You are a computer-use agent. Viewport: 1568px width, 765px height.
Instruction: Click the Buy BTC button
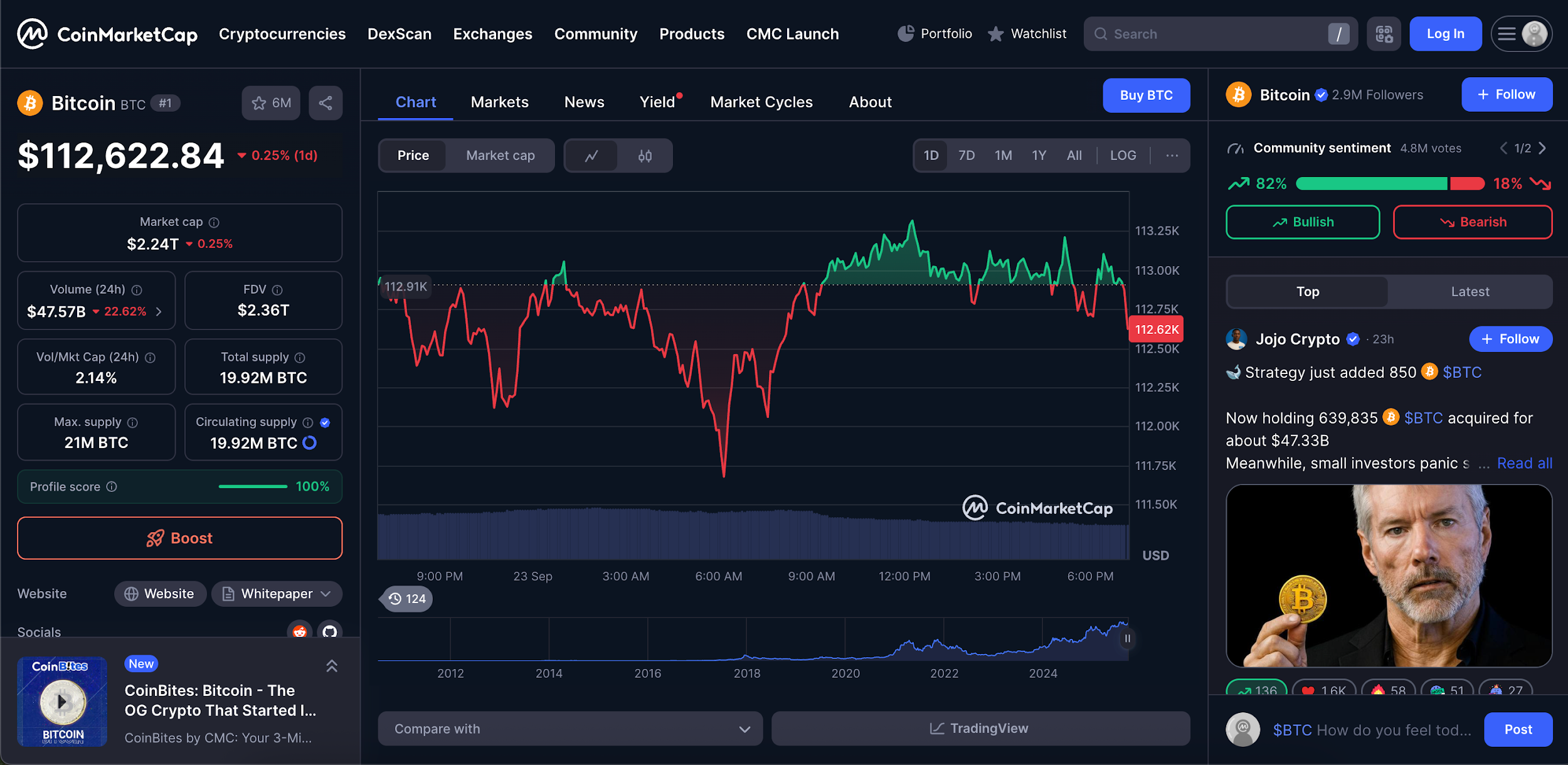1146,95
